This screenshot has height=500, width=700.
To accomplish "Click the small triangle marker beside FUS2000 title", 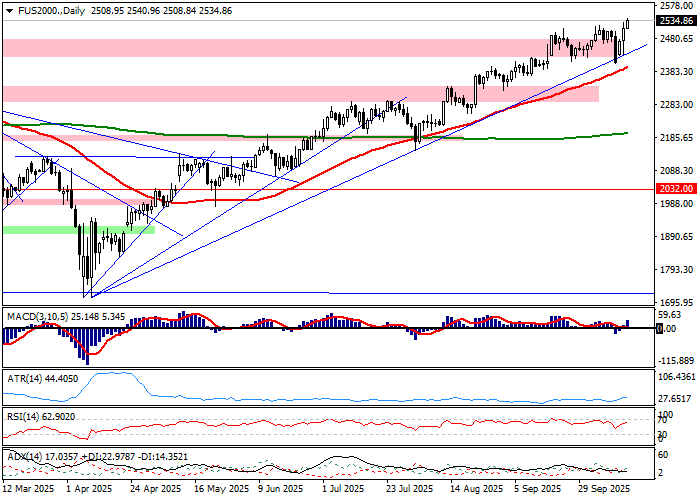I will (6, 9).
